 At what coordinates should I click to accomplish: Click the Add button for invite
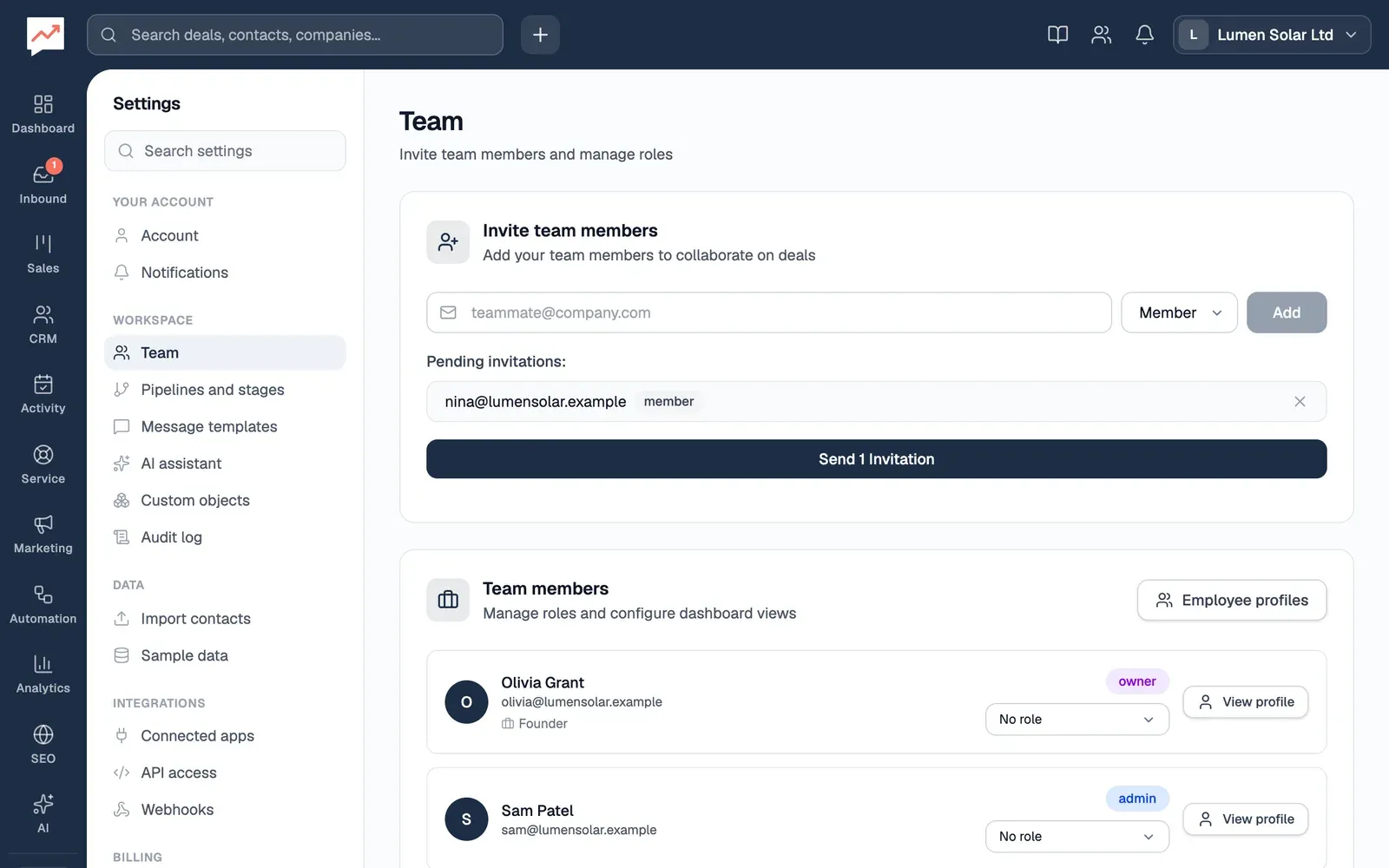1287,312
